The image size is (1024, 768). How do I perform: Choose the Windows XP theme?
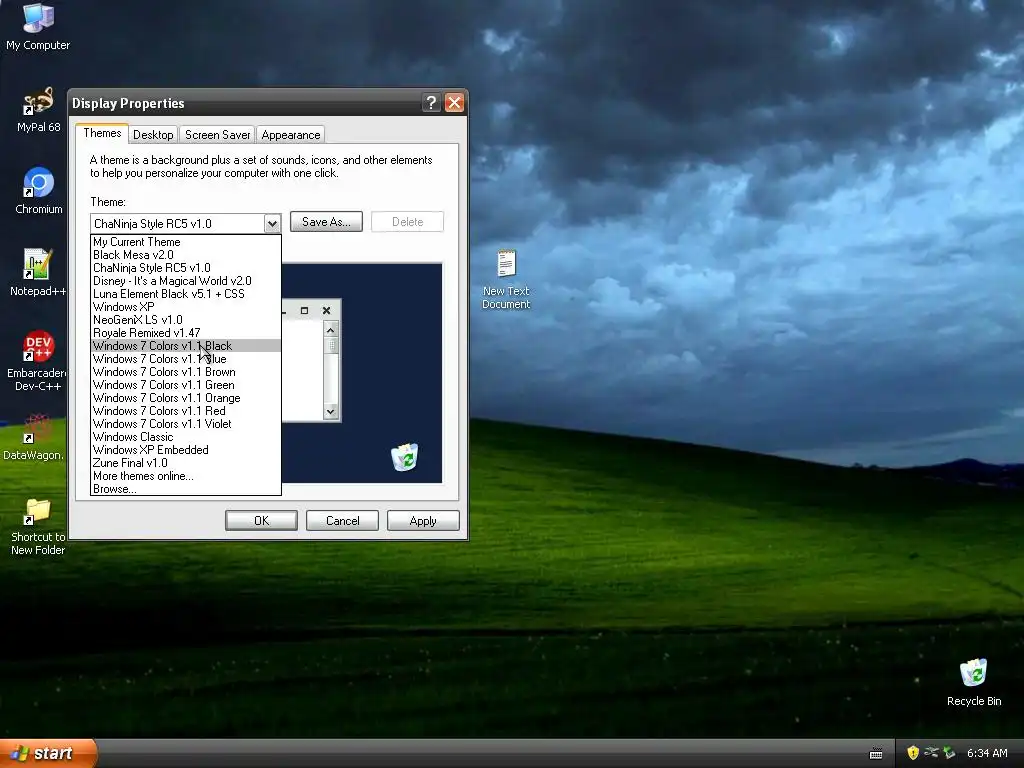coord(186,307)
